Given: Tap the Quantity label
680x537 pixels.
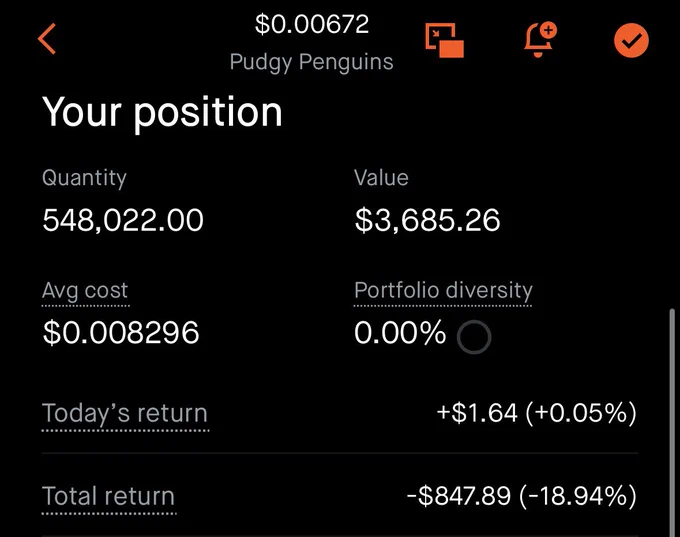Looking at the screenshot, I should (x=85, y=178).
